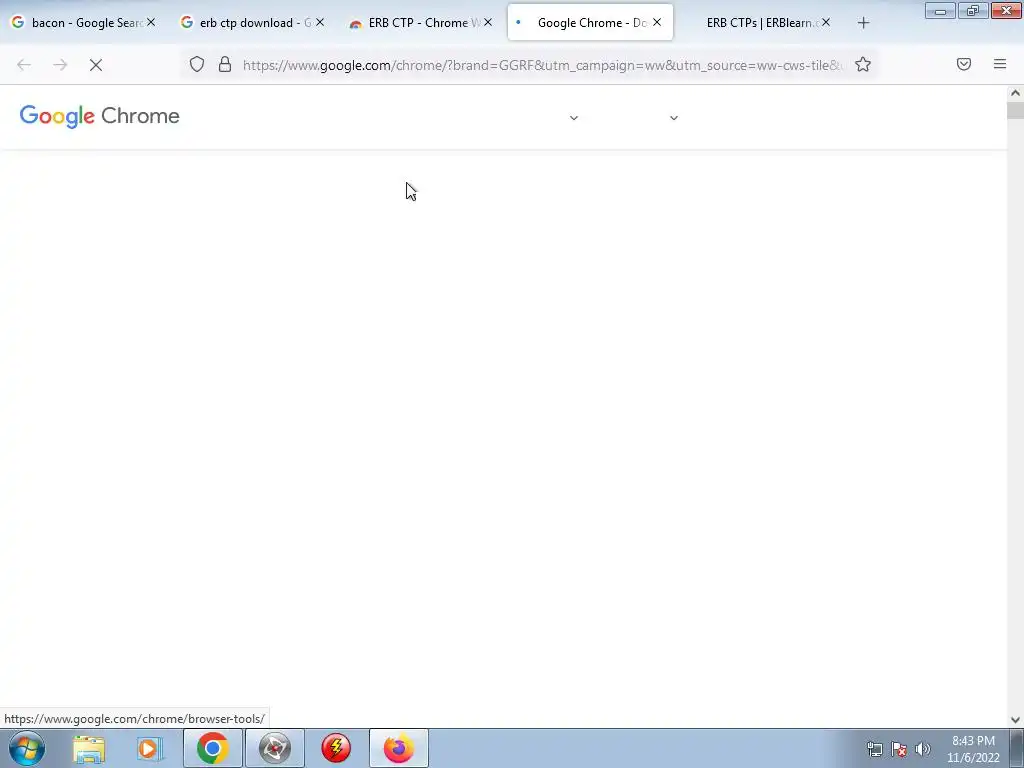Close the bacon Google Search tab
The image size is (1024, 768).
151,22
